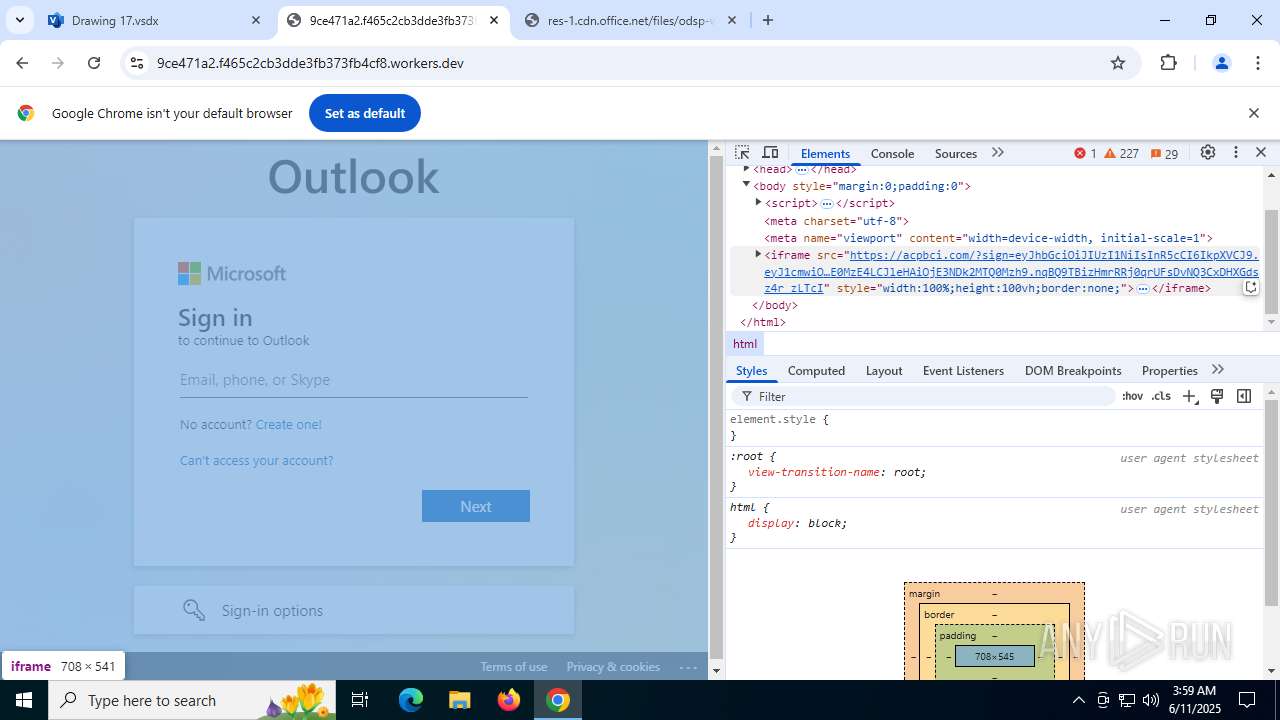Switch to Drawing 17.vsdx tab
The height and width of the screenshot is (720, 1280).
coord(155,20)
